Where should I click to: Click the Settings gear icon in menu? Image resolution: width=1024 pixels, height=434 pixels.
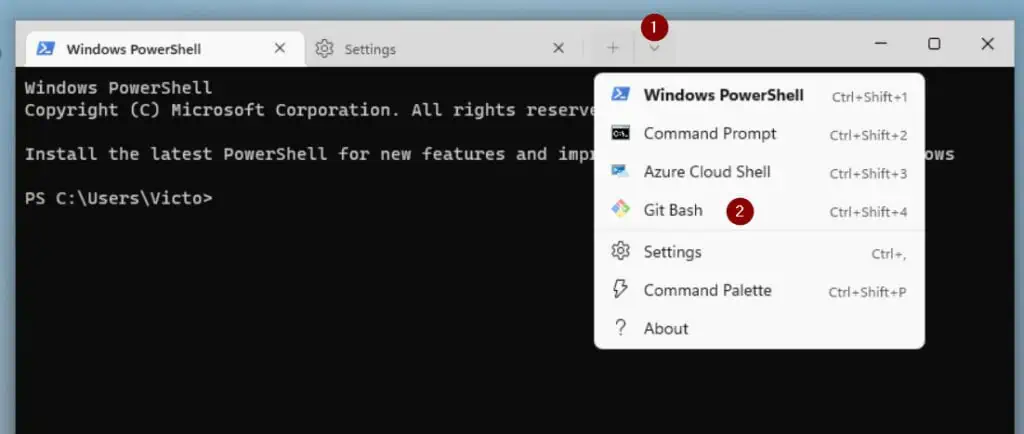[x=620, y=251]
